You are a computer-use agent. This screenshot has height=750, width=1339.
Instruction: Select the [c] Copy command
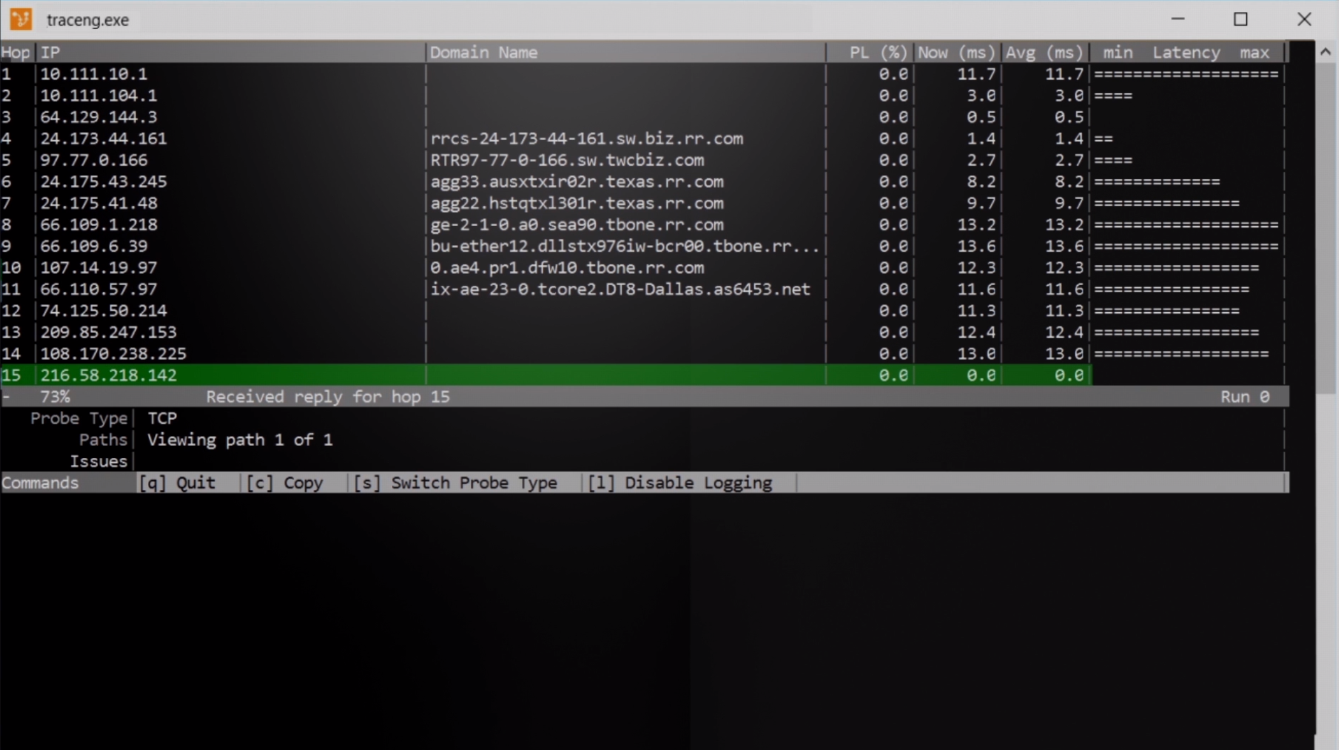[x=285, y=483]
